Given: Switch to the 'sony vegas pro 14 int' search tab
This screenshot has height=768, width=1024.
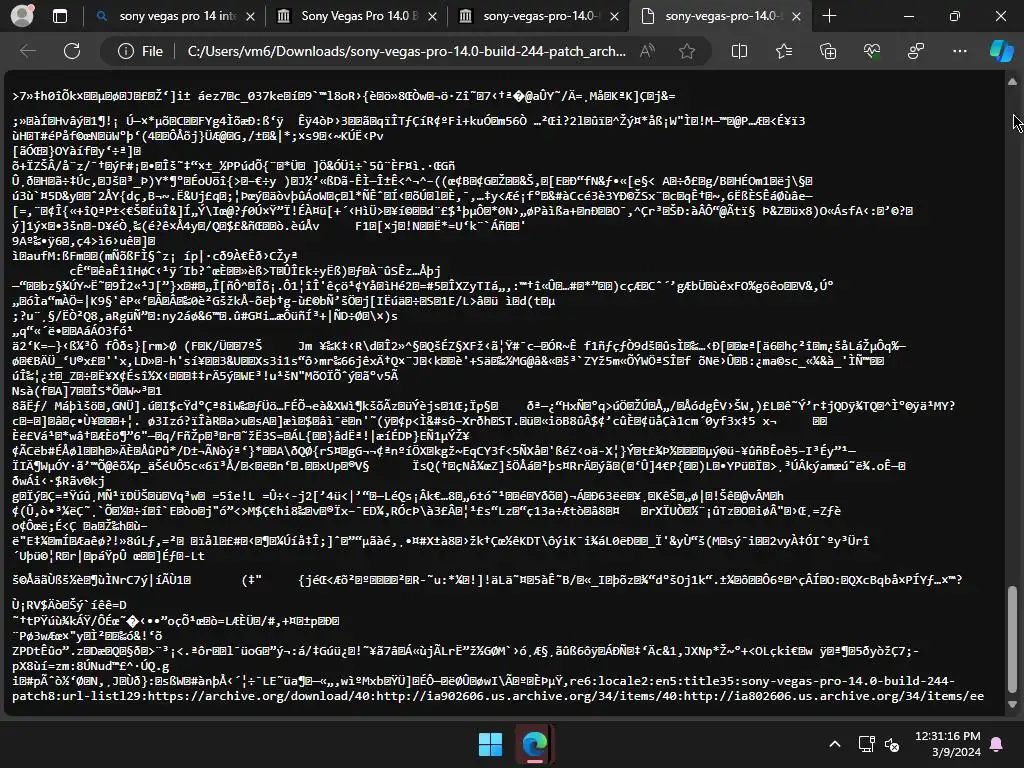Looking at the screenshot, I should (x=177, y=16).
